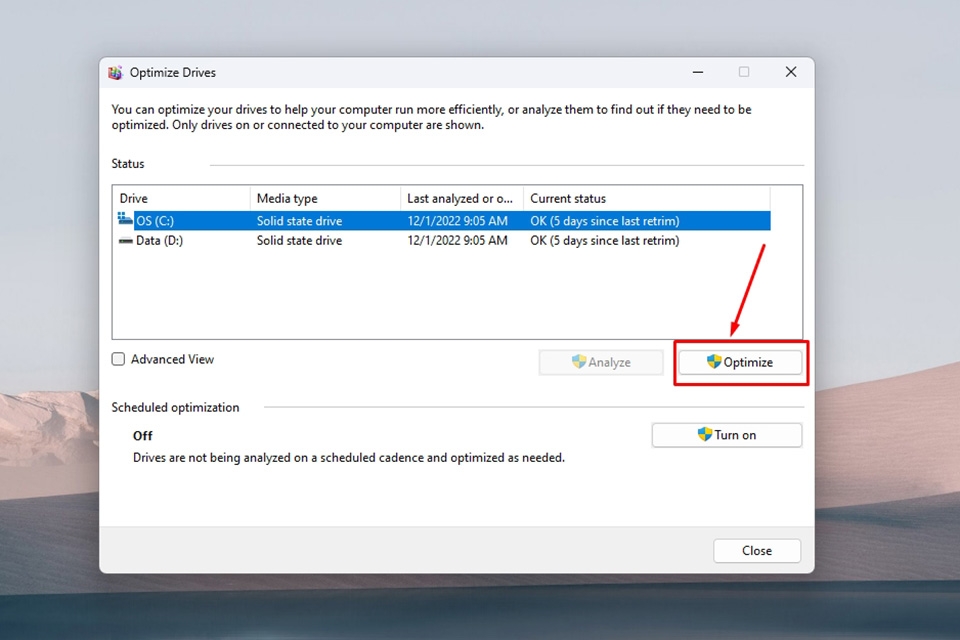Click the OS (C:) drive icon
Viewport: 960px width, 640px height.
pyautogui.click(x=124, y=220)
